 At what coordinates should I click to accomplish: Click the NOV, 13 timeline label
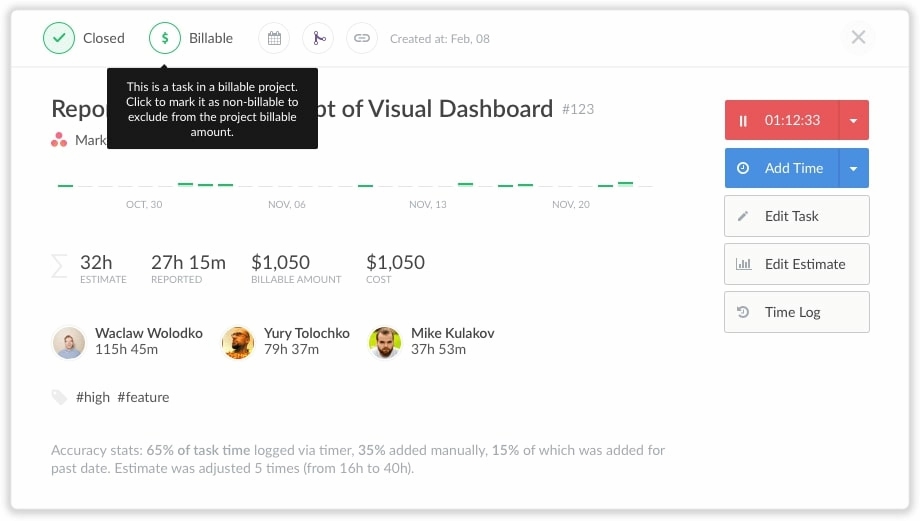coord(428,204)
